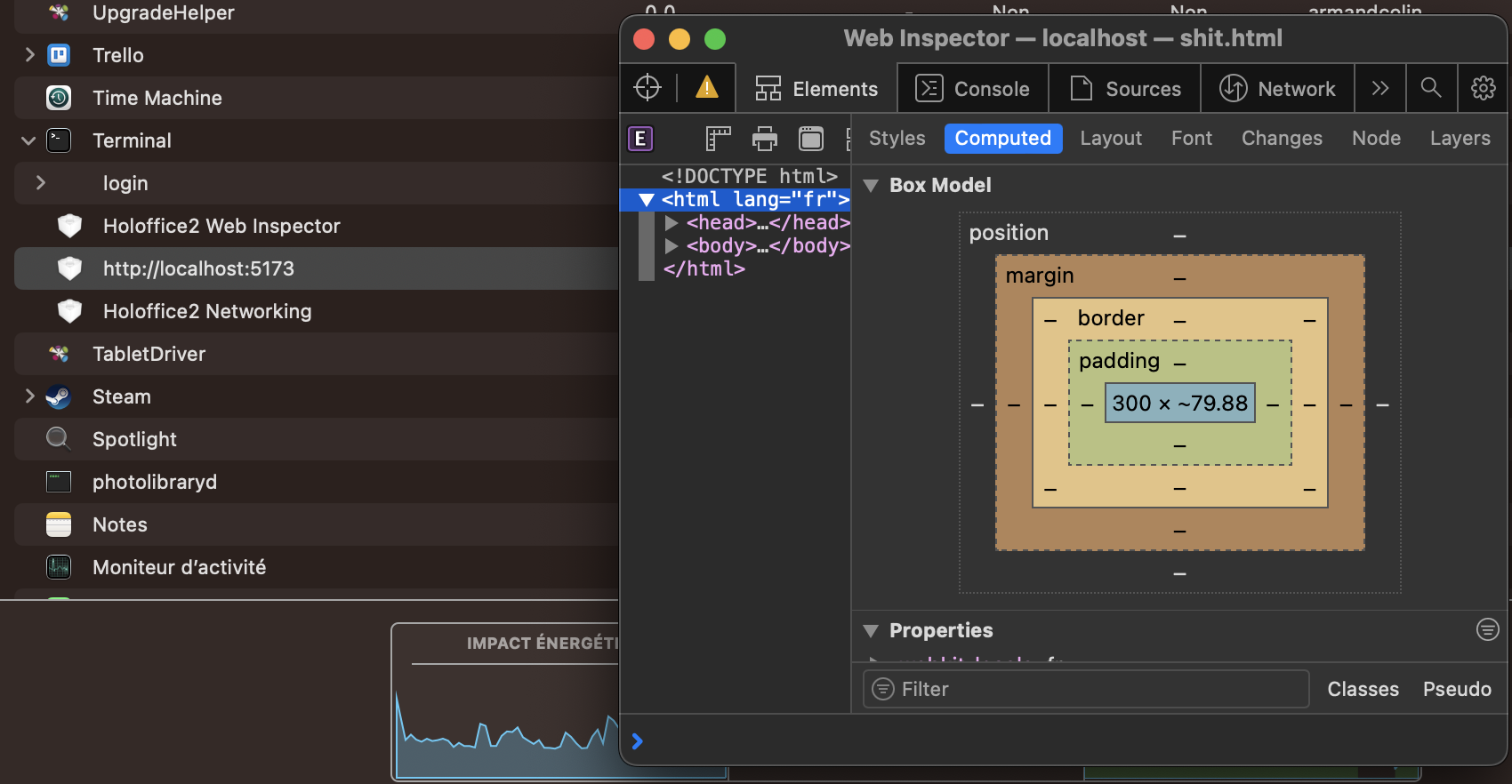Screen dimensions: 1512x784
Task: Select the <!DOCTYPE html> line
Action: pos(749,176)
